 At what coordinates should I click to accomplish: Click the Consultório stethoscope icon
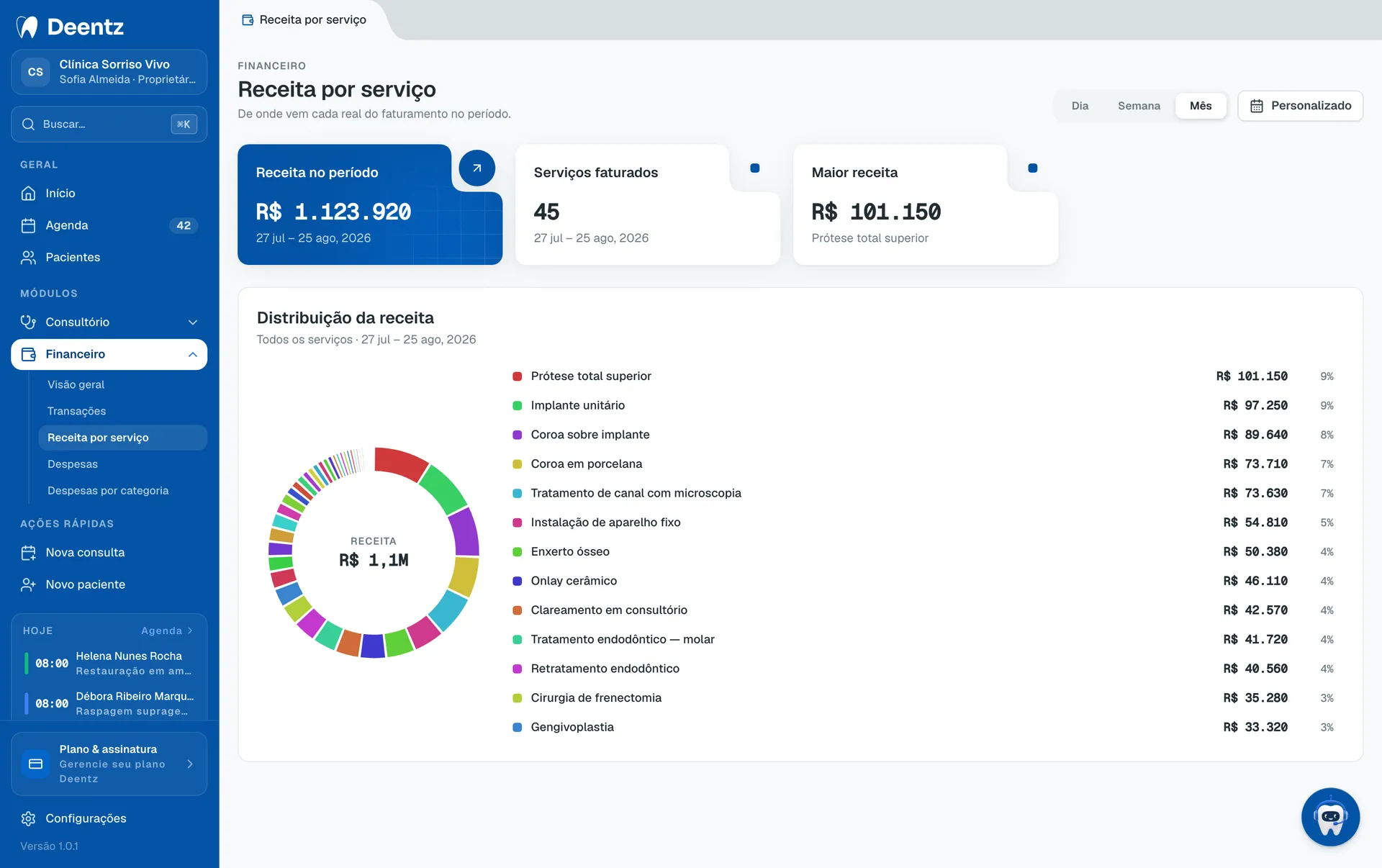(28, 322)
